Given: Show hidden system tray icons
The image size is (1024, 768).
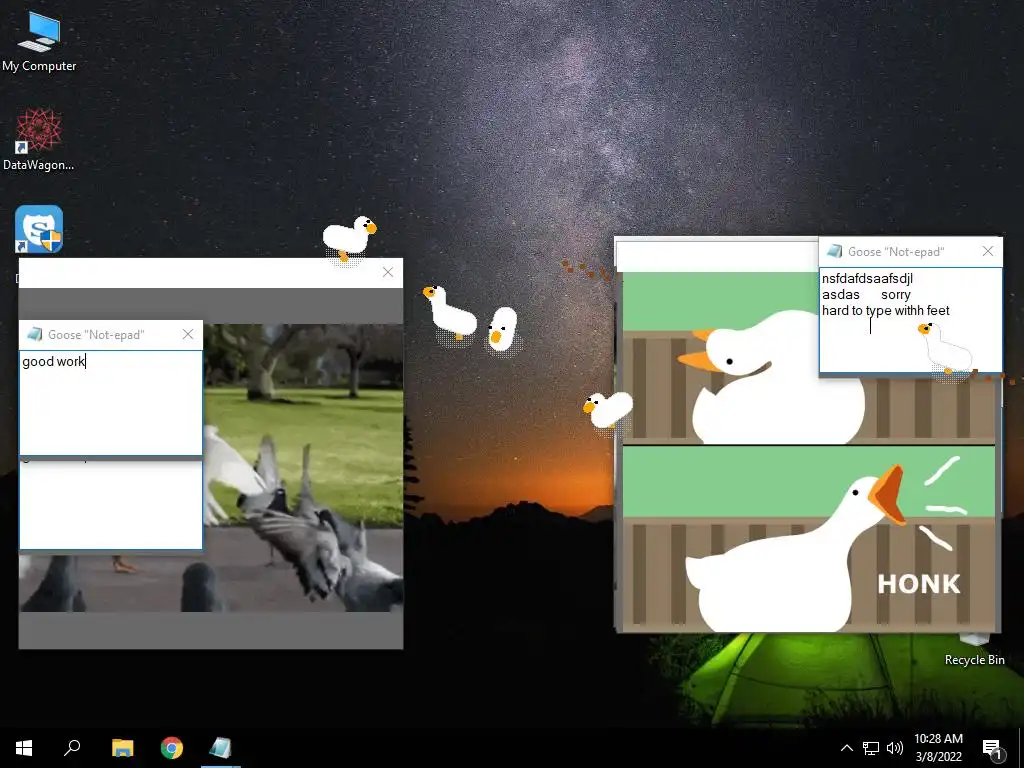Looking at the screenshot, I should click(x=846, y=748).
